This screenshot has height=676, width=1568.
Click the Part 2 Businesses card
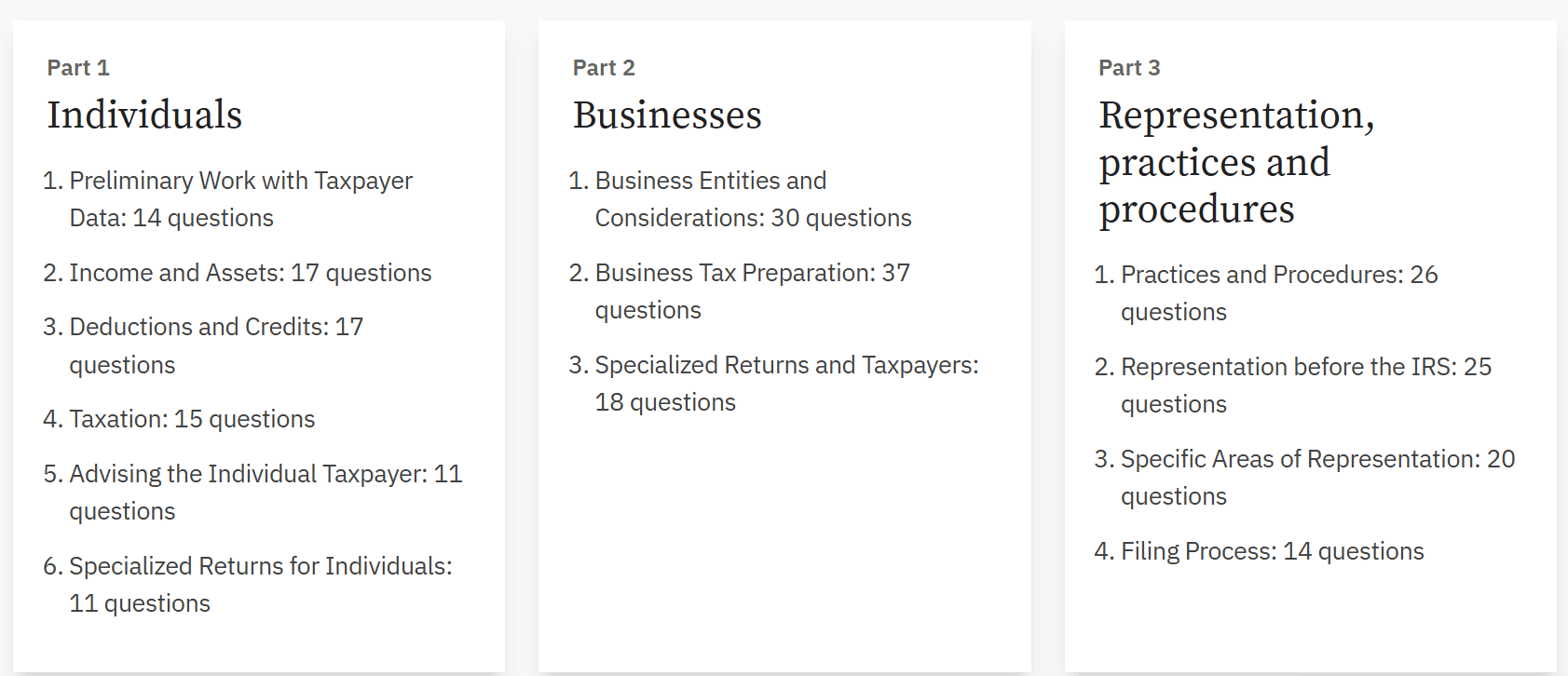point(784,346)
